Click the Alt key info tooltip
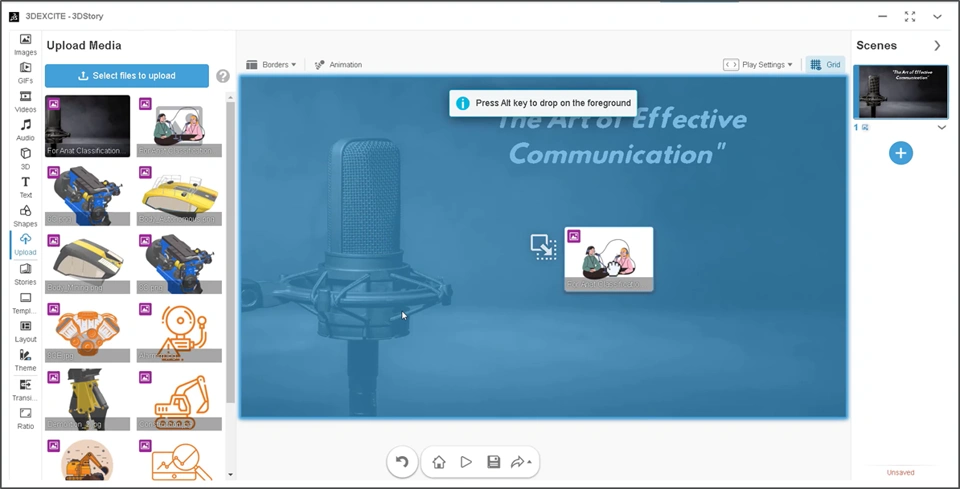The width and height of the screenshot is (960, 489). coord(543,103)
